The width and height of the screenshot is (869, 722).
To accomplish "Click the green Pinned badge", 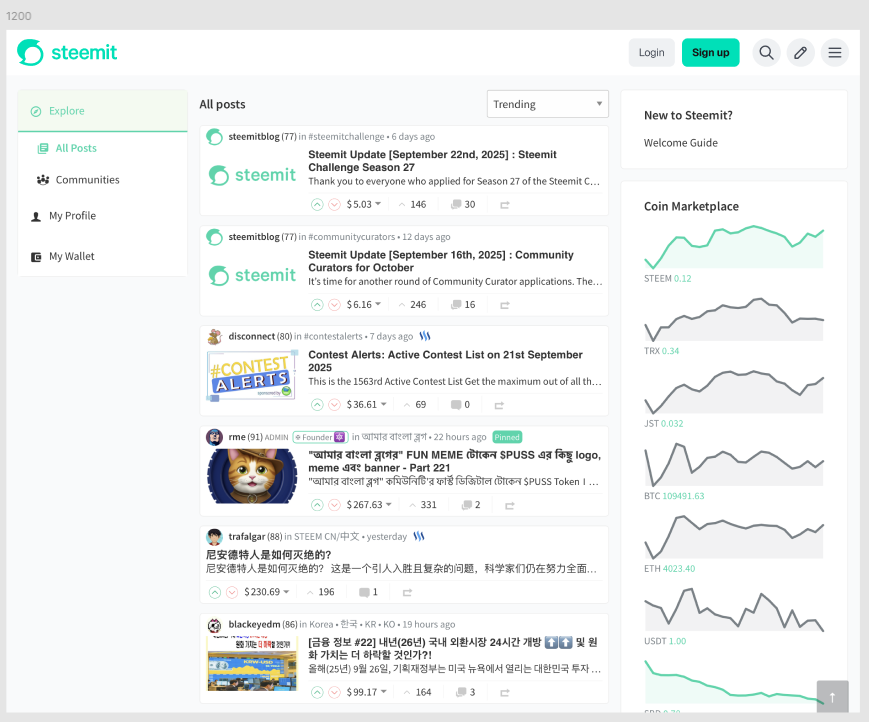I will click(507, 437).
